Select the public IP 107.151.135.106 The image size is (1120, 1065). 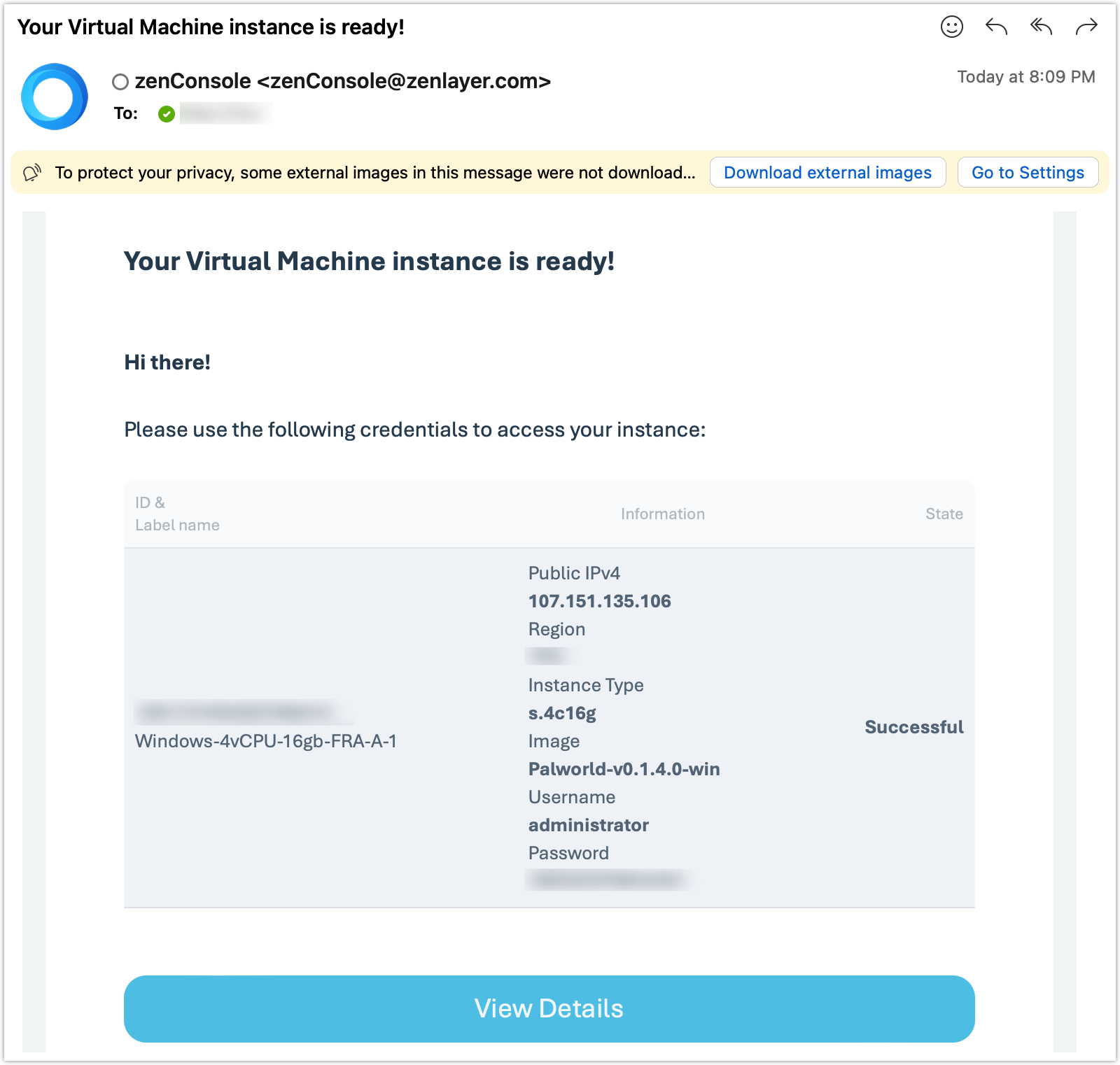(x=600, y=601)
